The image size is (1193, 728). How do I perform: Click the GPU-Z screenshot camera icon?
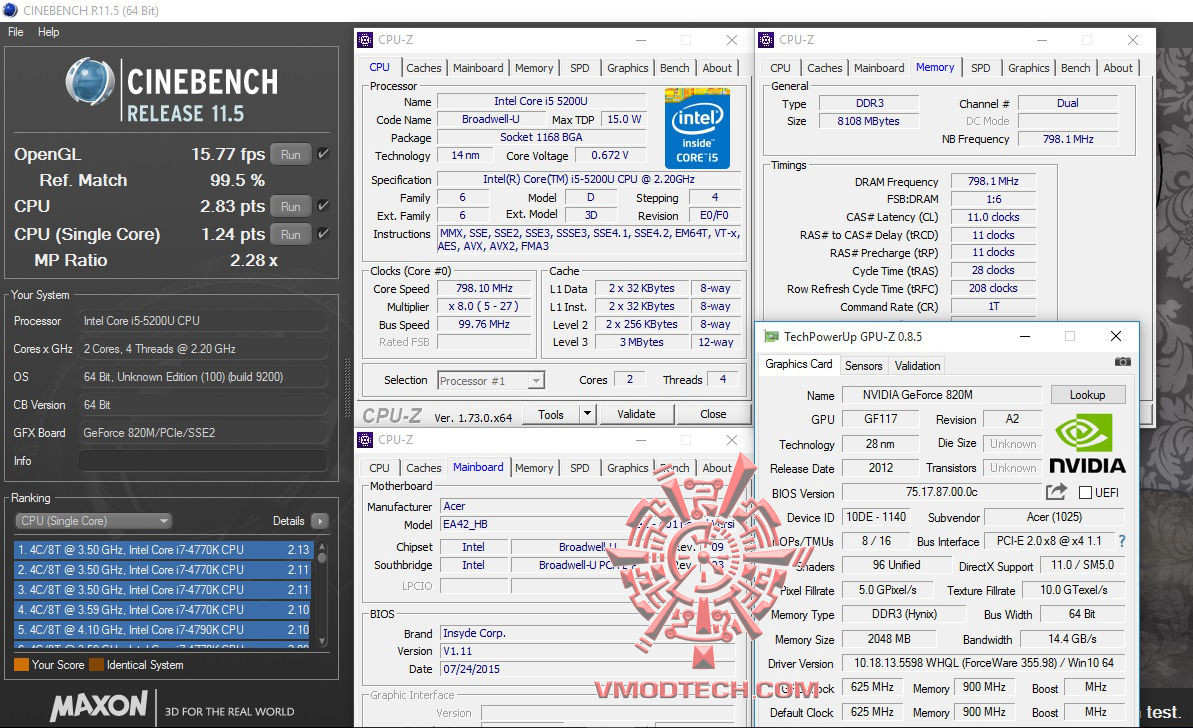tap(1122, 361)
